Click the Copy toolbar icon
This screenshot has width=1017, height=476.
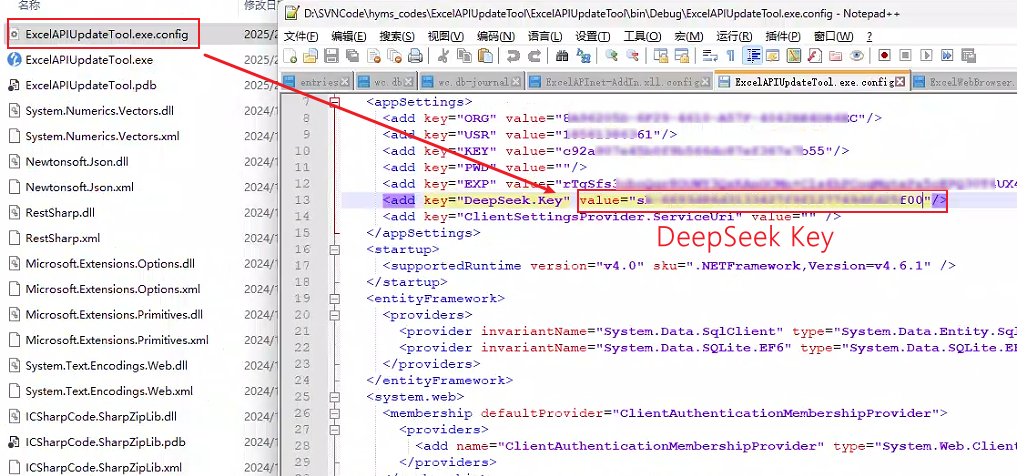coord(464,56)
